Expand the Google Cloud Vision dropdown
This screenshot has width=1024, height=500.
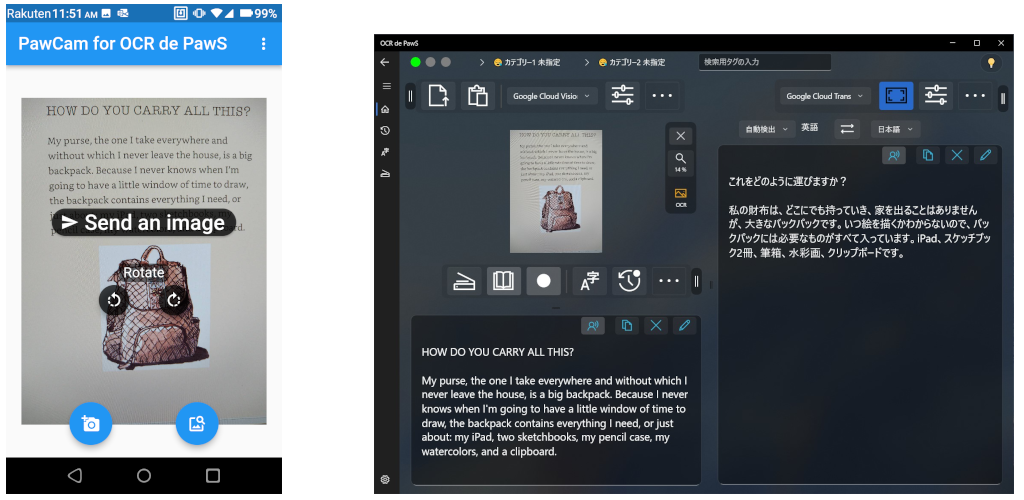pos(551,96)
